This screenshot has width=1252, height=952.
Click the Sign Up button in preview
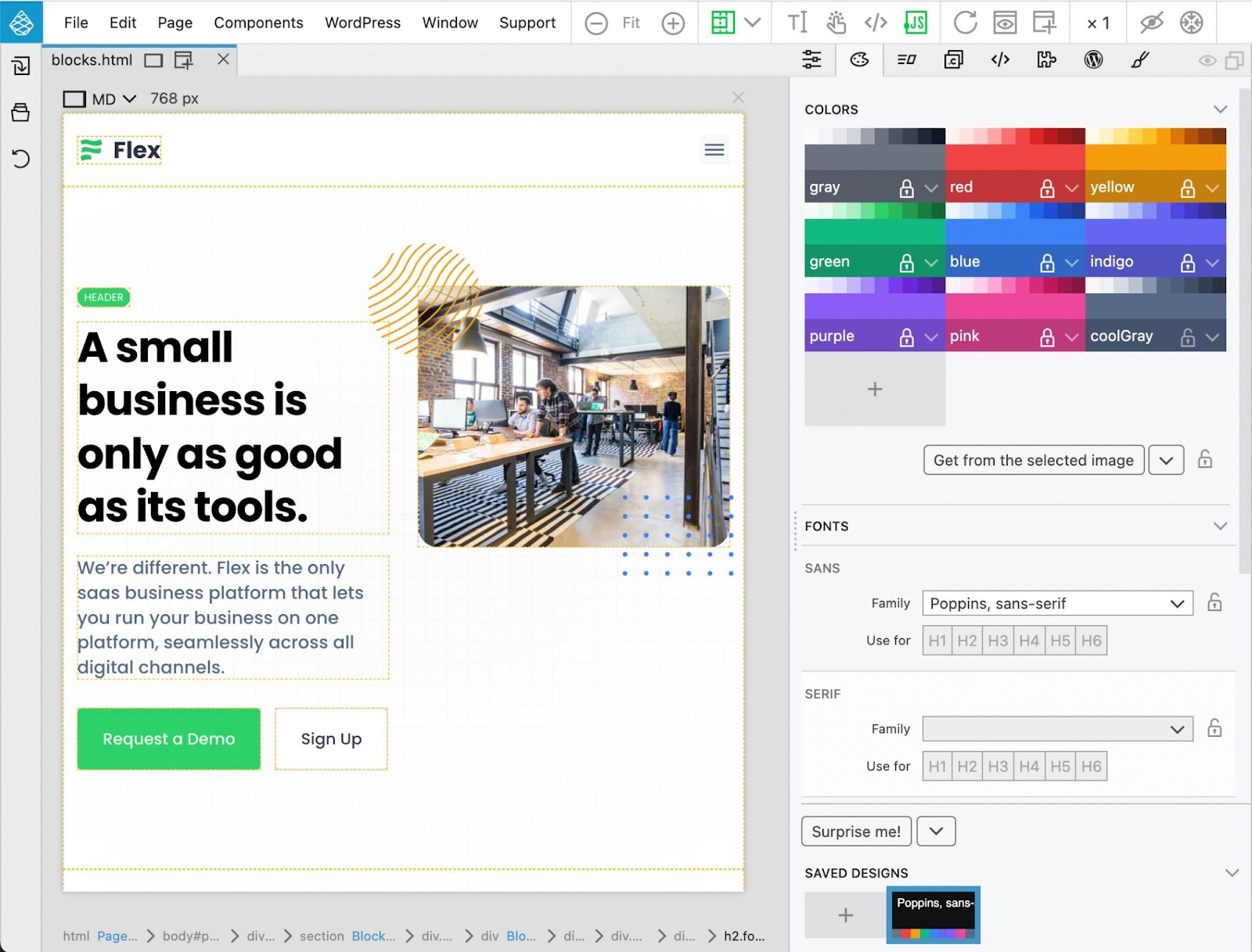331,738
